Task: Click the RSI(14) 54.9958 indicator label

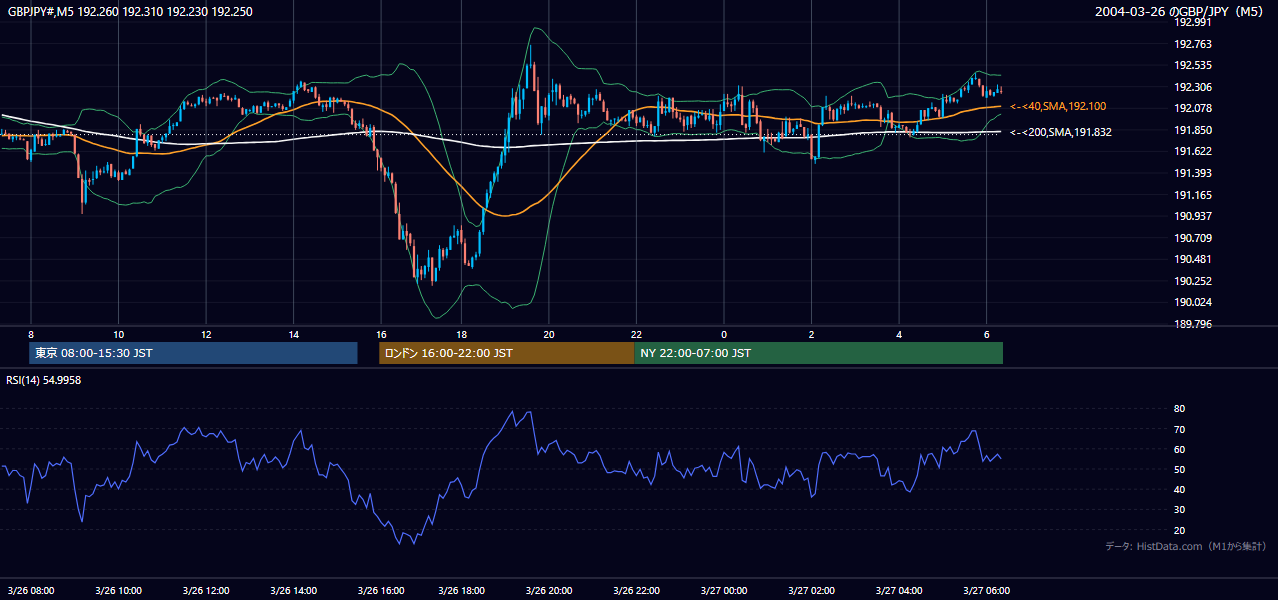Action: (44, 380)
